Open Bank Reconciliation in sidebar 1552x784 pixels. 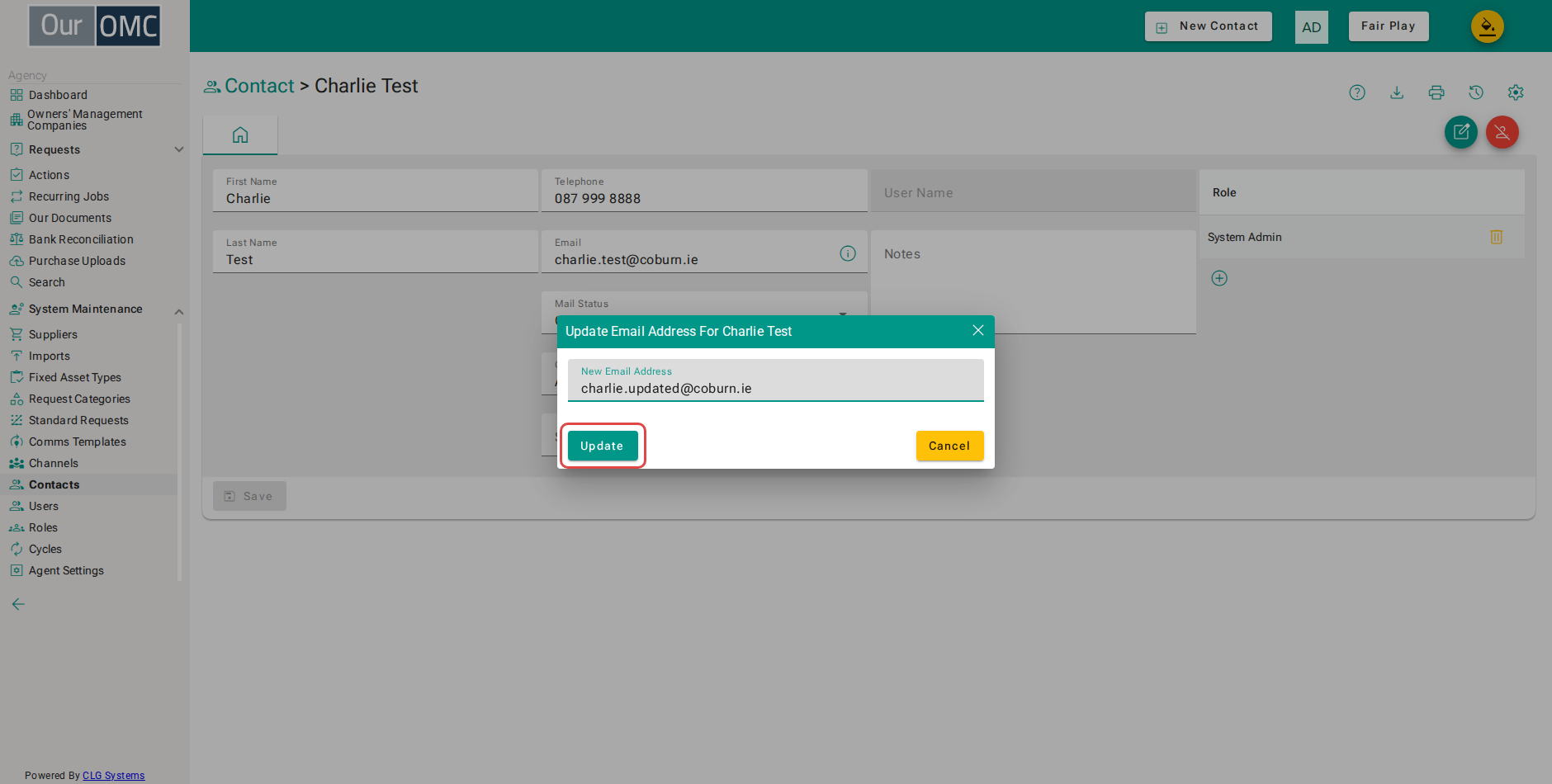pyautogui.click(x=81, y=239)
